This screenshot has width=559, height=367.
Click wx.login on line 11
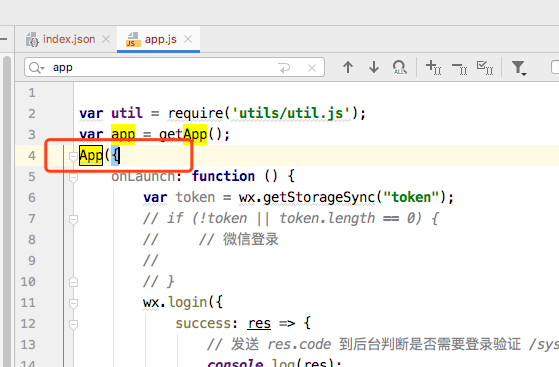point(175,303)
